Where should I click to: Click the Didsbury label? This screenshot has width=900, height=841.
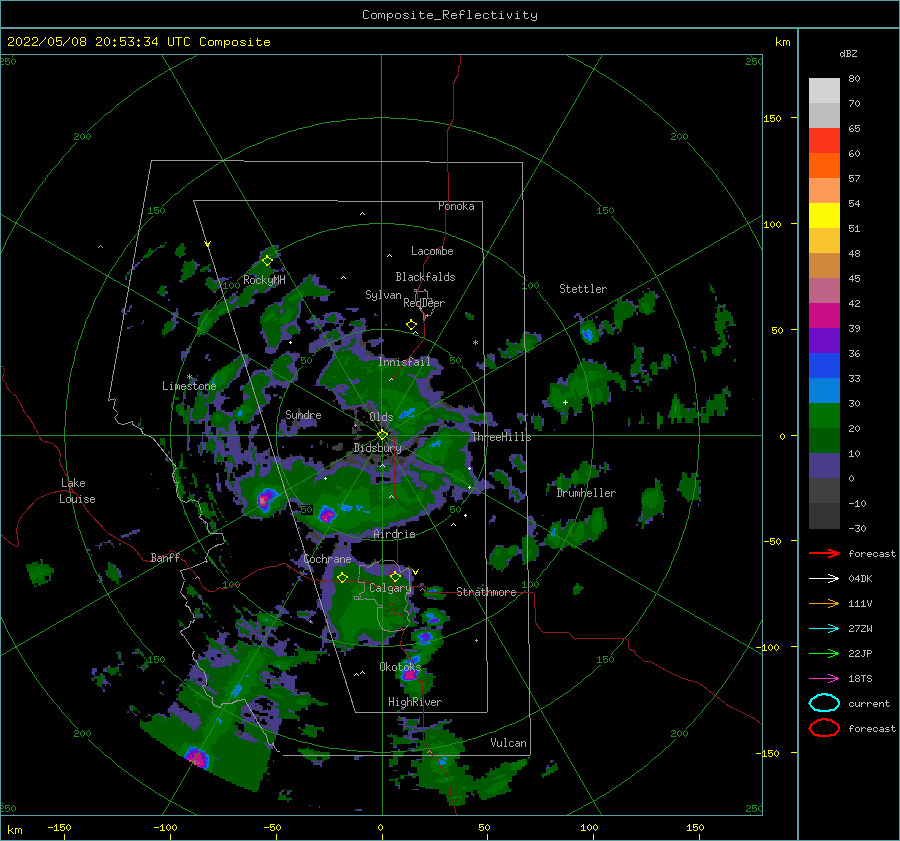coord(377,448)
